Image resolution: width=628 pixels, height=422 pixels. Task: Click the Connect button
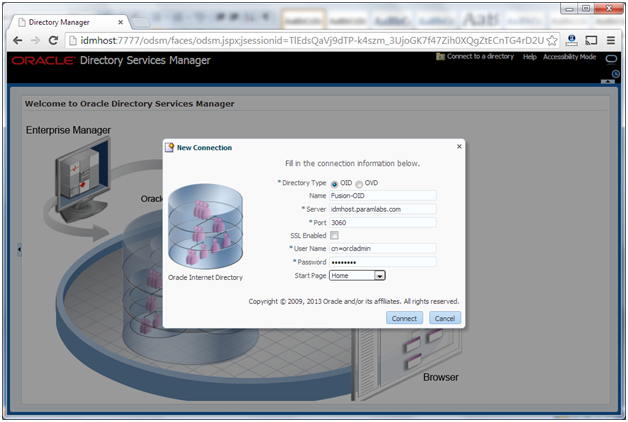pyautogui.click(x=404, y=318)
